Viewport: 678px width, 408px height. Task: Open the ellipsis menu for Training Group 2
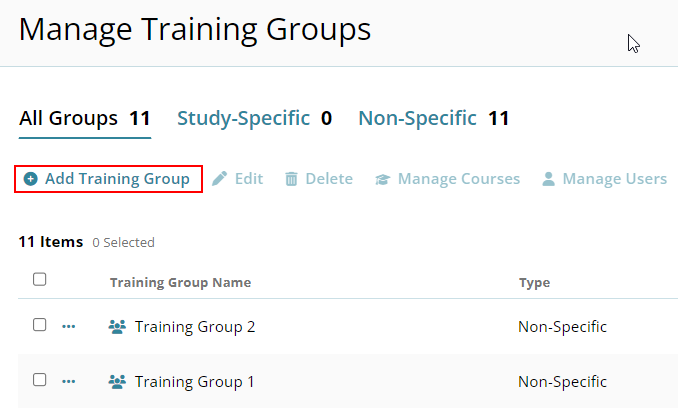(69, 326)
